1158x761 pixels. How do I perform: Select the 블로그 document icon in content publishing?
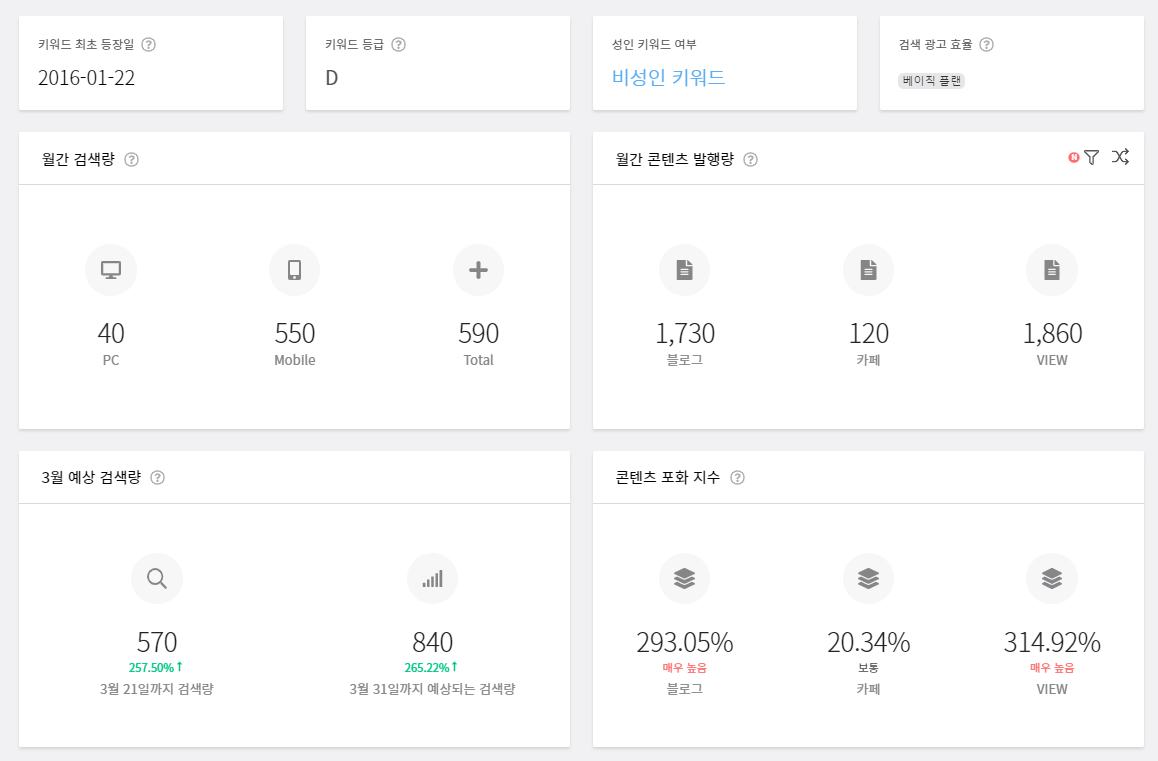point(685,269)
